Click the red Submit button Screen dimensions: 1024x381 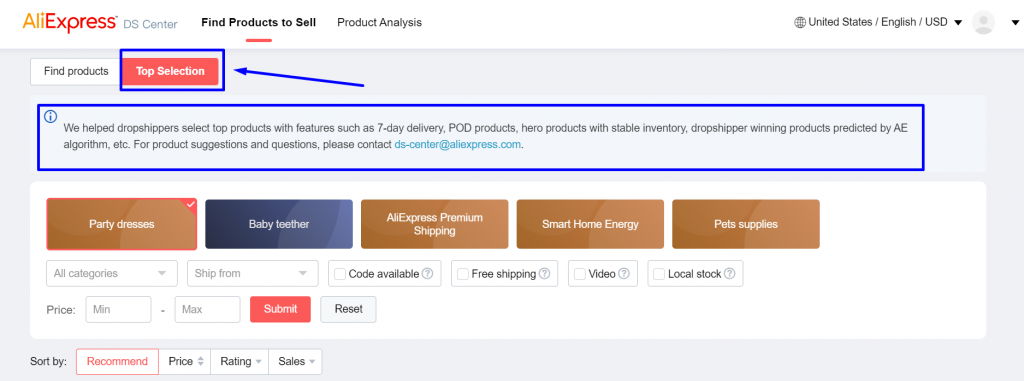point(280,309)
